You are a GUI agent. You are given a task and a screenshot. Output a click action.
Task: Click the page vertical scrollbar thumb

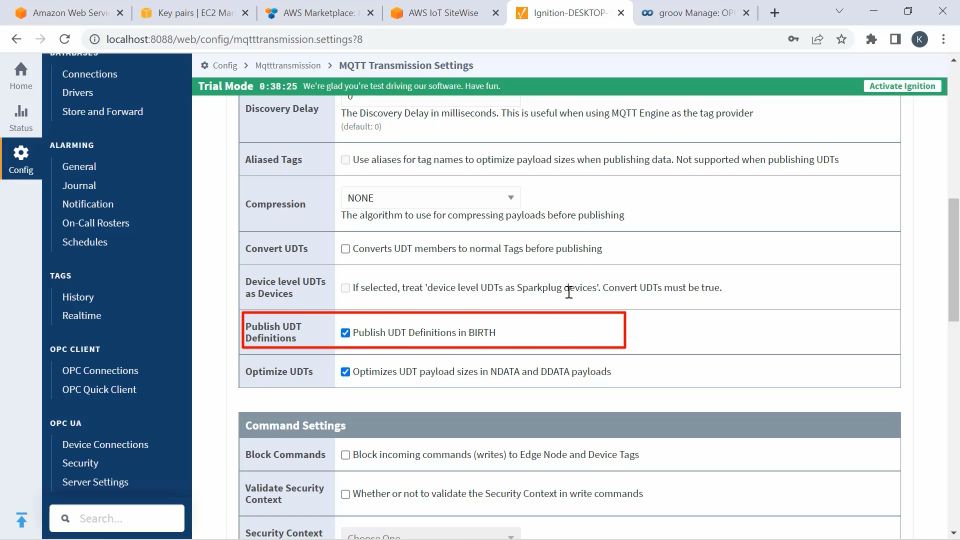953,259
